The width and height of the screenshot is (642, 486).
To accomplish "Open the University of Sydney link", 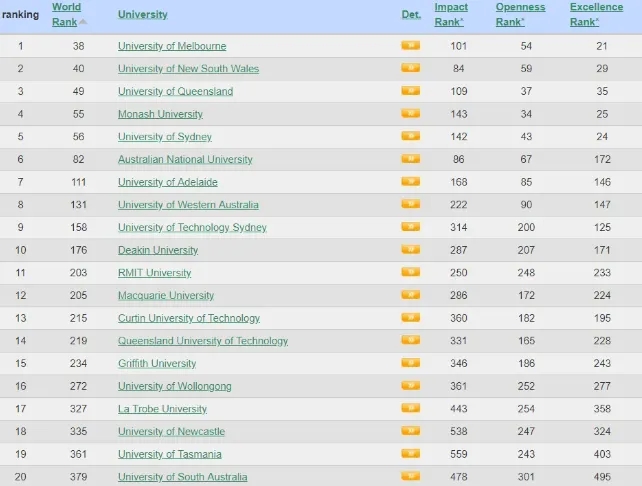I will pos(165,136).
